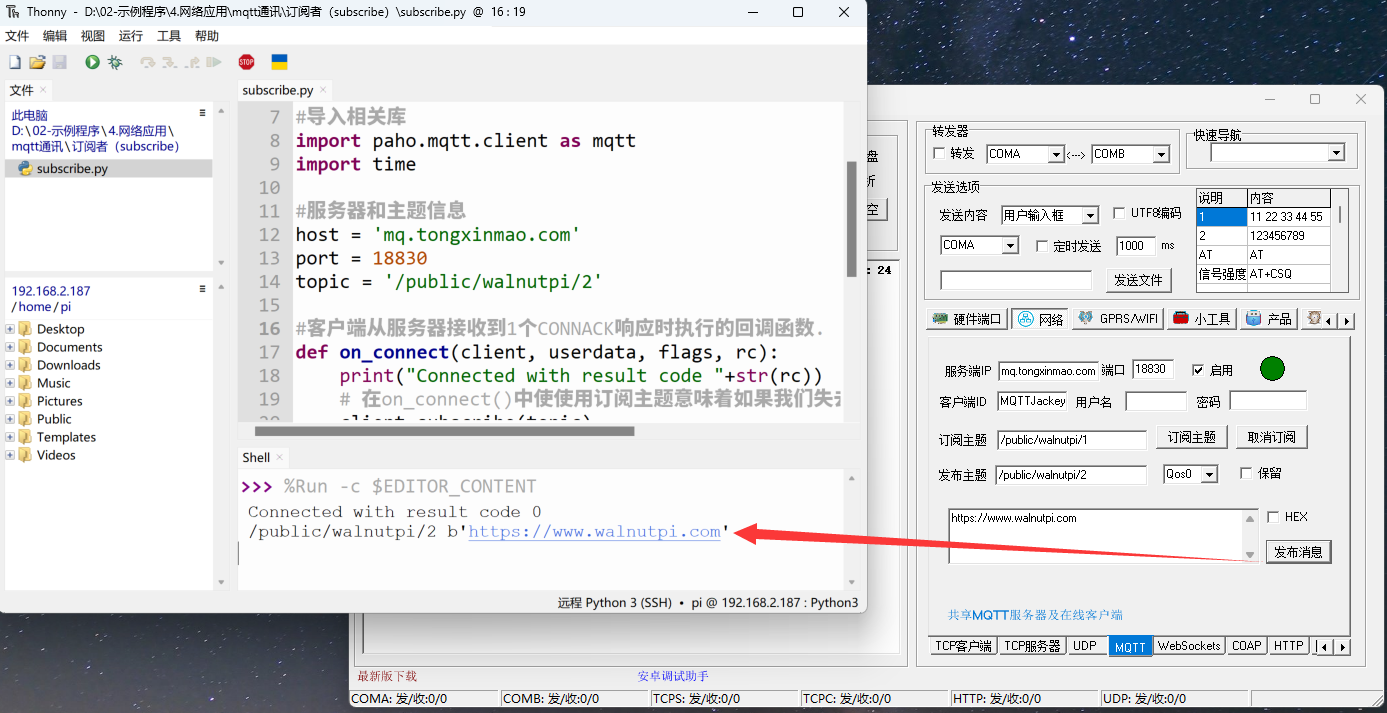Click the Ukraine flag icon in toolbar
This screenshot has height=713, width=1387.
(x=280, y=62)
